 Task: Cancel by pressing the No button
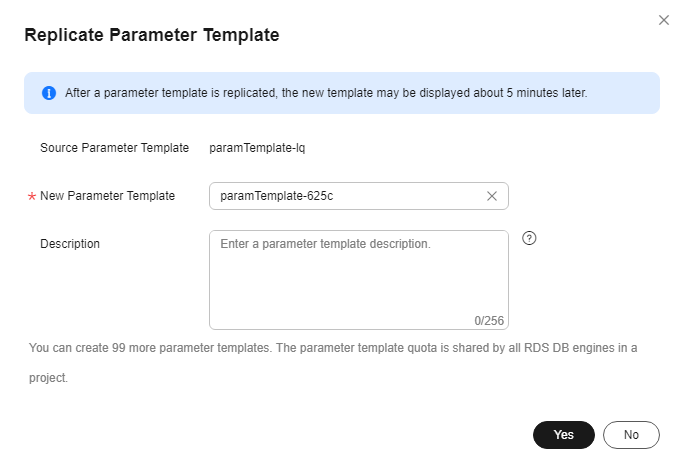click(631, 435)
